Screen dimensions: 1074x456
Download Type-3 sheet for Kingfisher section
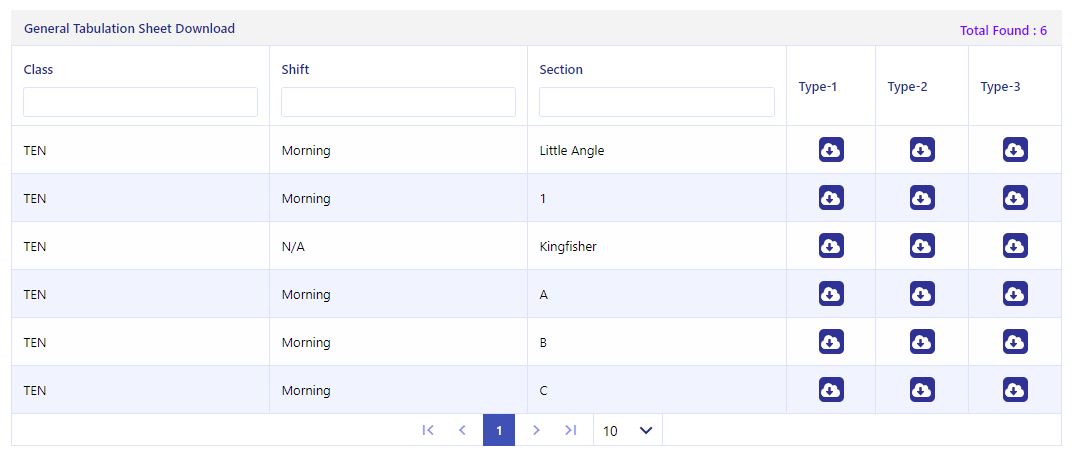coord(1015,246)
